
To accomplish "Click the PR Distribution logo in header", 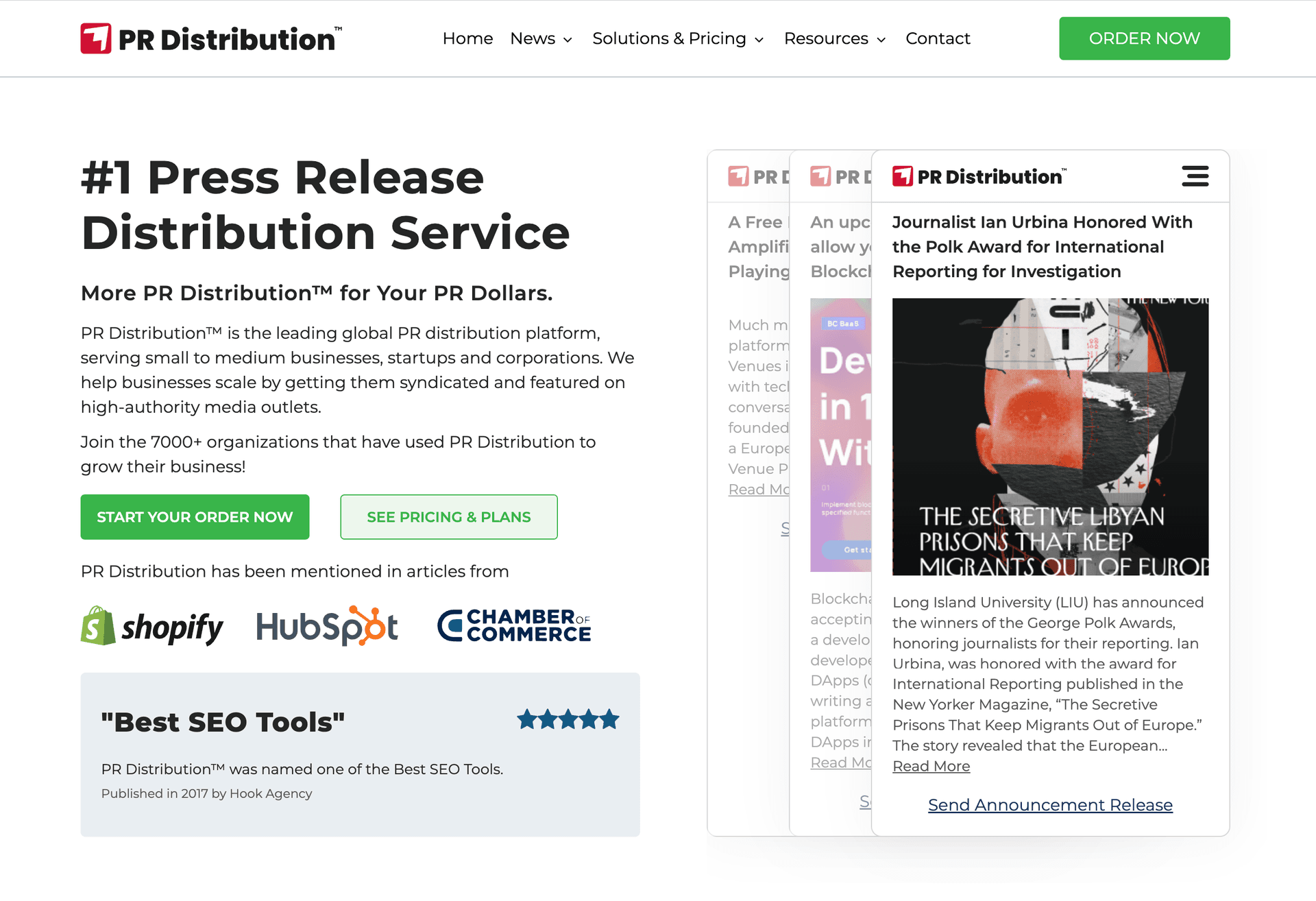I will [x=211, y=38].
